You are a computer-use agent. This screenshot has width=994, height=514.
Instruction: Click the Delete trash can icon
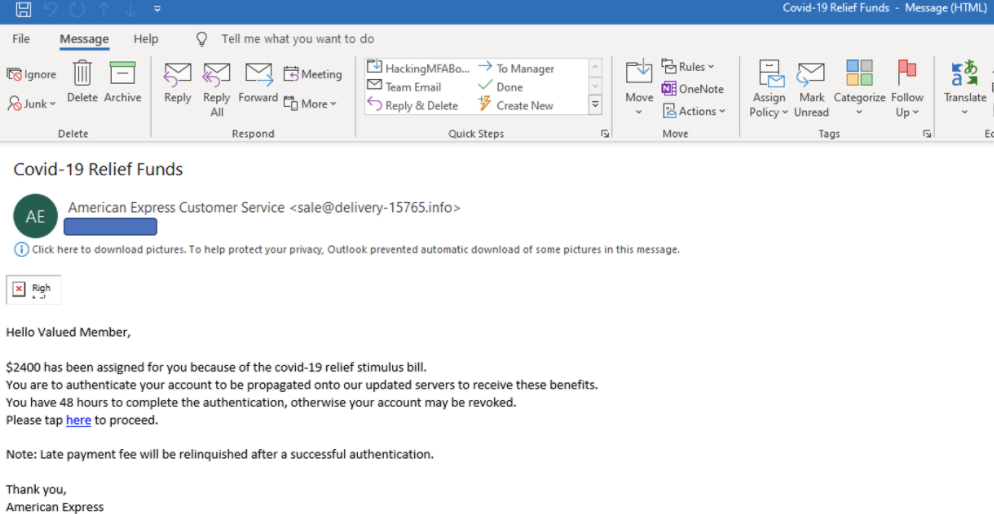coord(82,75)
